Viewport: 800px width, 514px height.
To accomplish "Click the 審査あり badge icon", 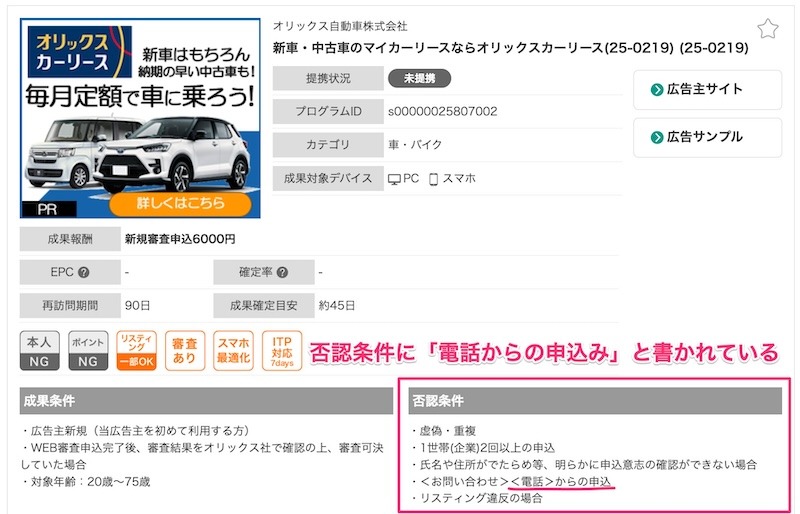I will 184,351.
